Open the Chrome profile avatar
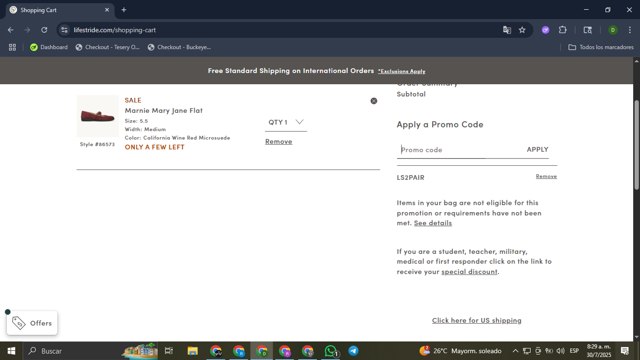Image resolution: width=640 pixels, height=360 pixels. point(613,30)
